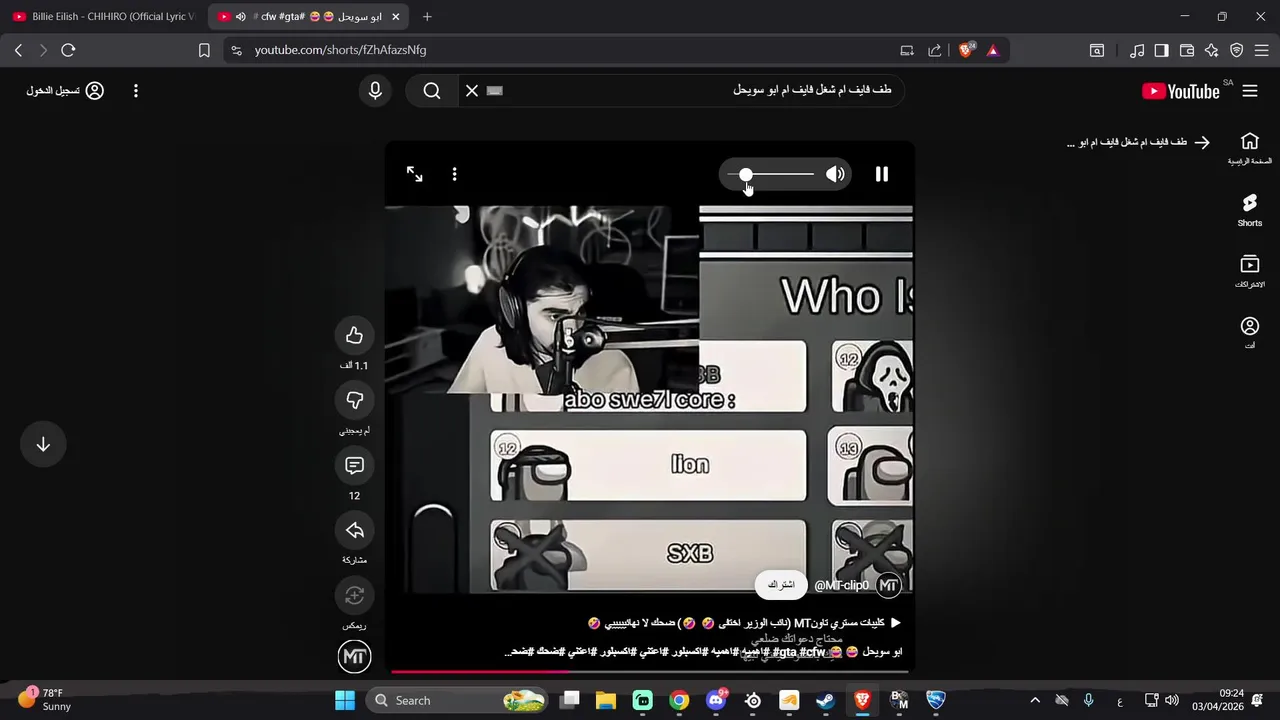Click the taskbar Search box
Viewport: 1280px width, 720px height.
[x=457, y=700]
